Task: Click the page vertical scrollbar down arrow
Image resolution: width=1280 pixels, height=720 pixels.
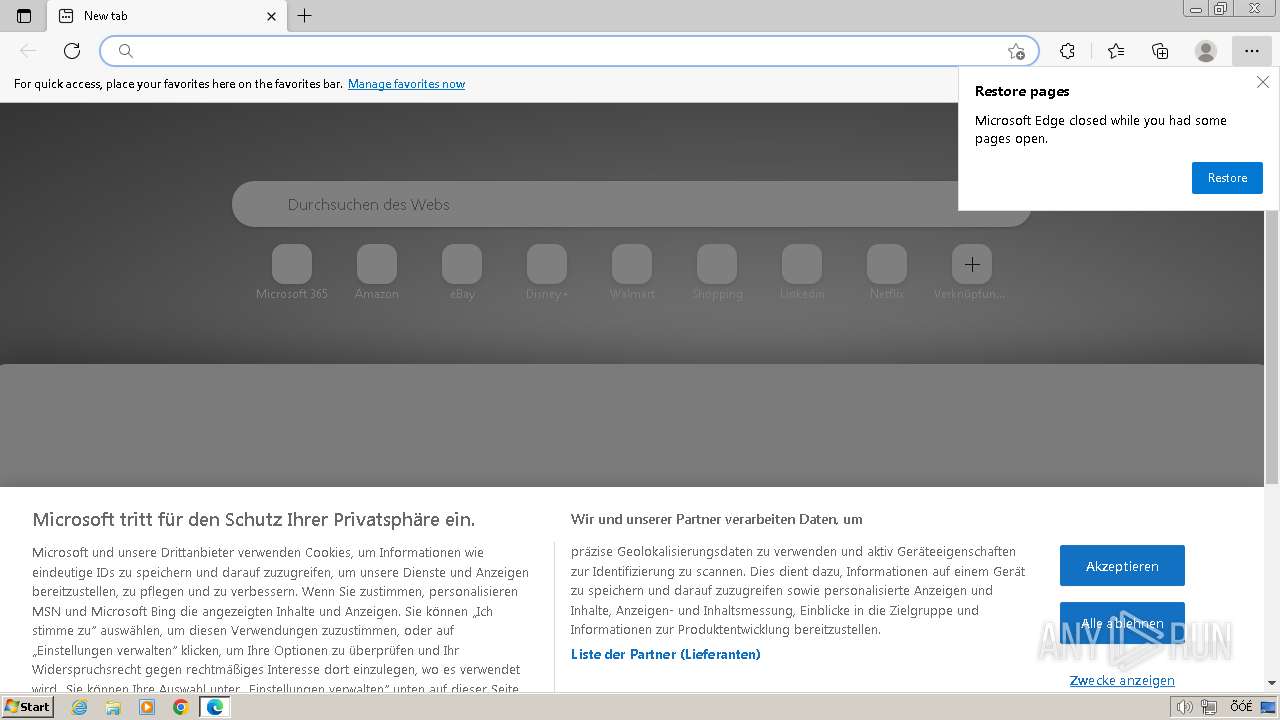Action: coord(1272,683)
